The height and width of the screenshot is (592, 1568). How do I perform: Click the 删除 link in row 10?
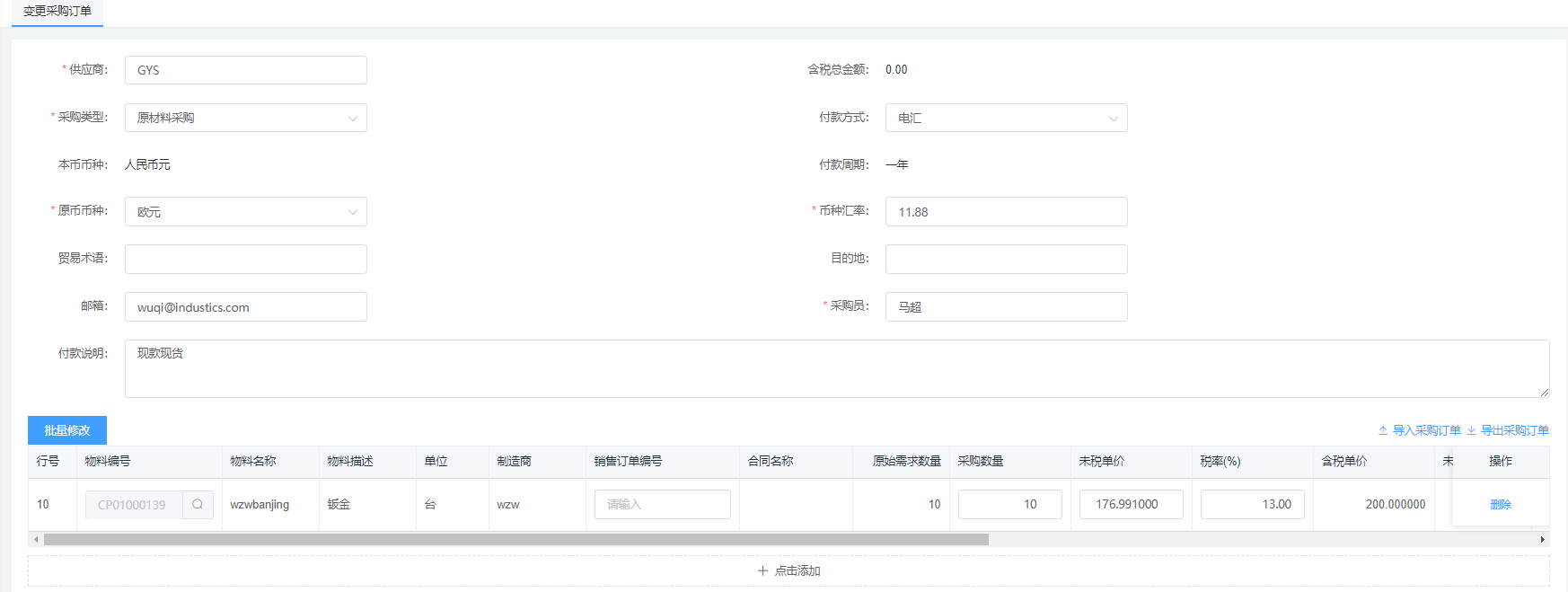pyautogui.click(x=1500, y=504)
